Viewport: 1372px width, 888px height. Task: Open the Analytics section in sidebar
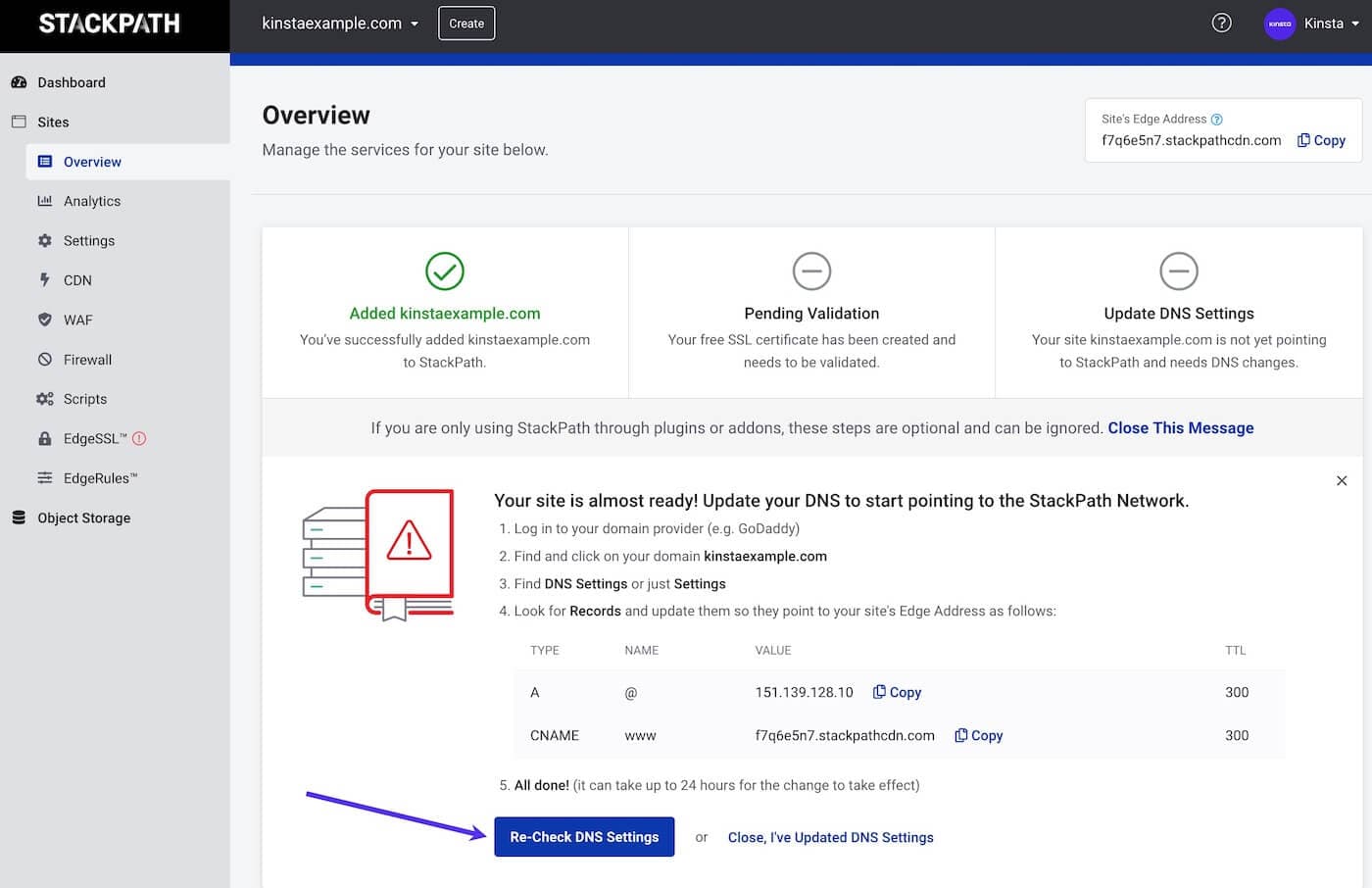[92, 201]
